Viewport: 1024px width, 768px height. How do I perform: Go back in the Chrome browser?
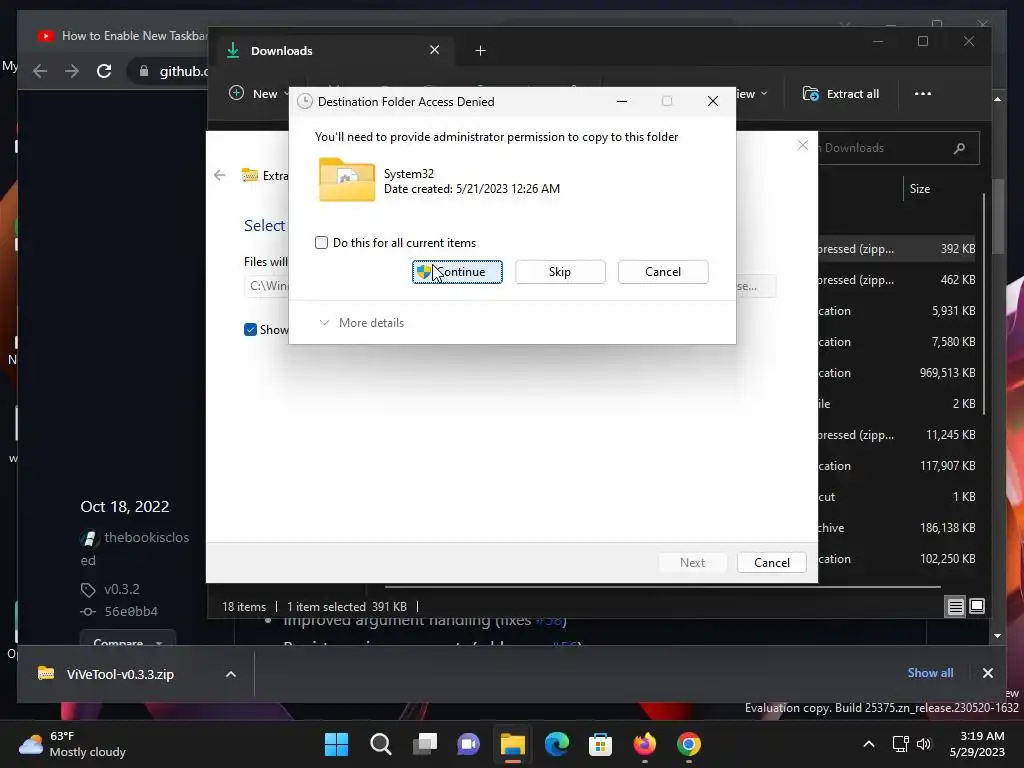pyautogui.click(x=40, y=71)
